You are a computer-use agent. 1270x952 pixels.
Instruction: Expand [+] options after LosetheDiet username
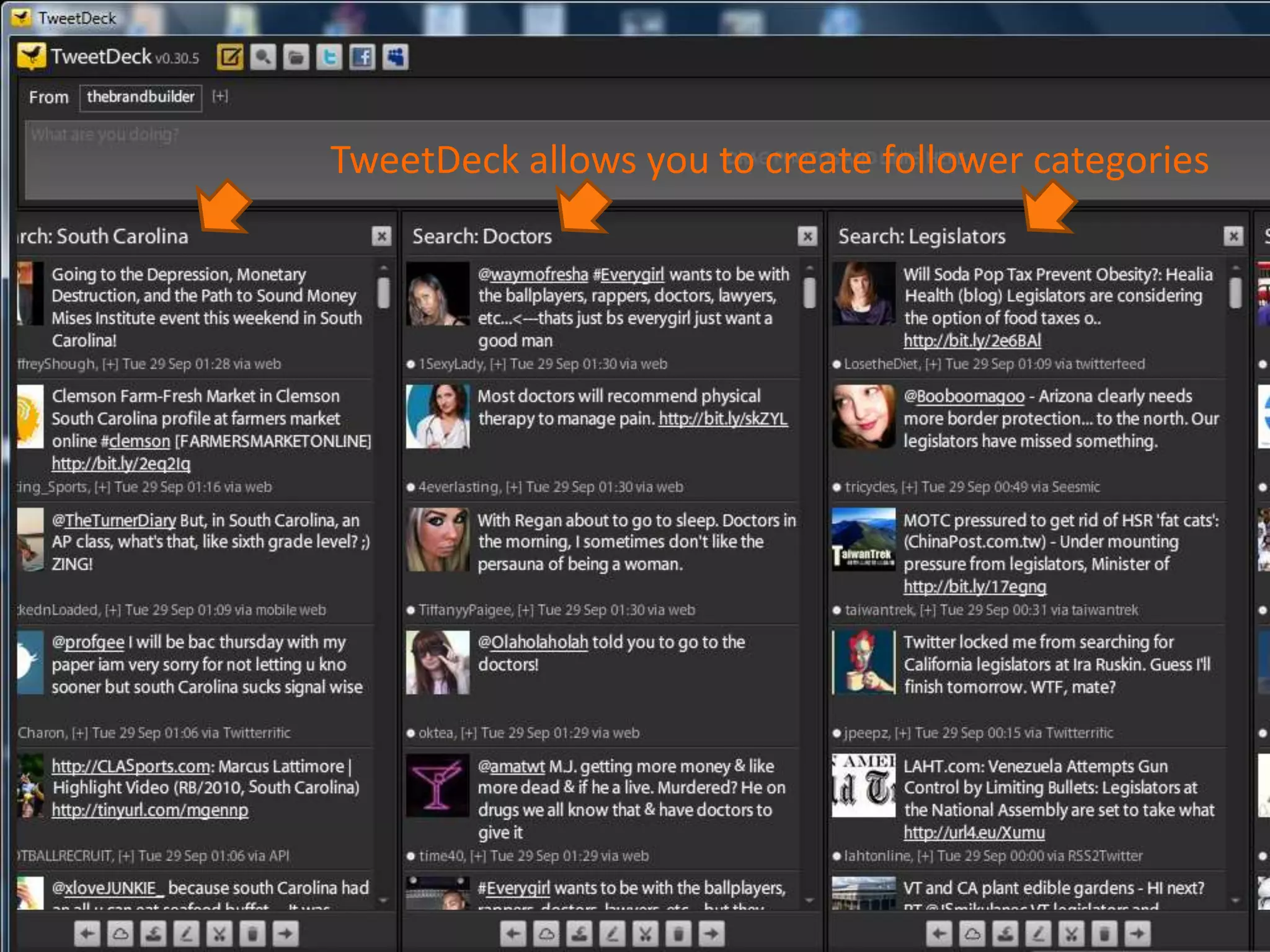(x=933, y=364)
